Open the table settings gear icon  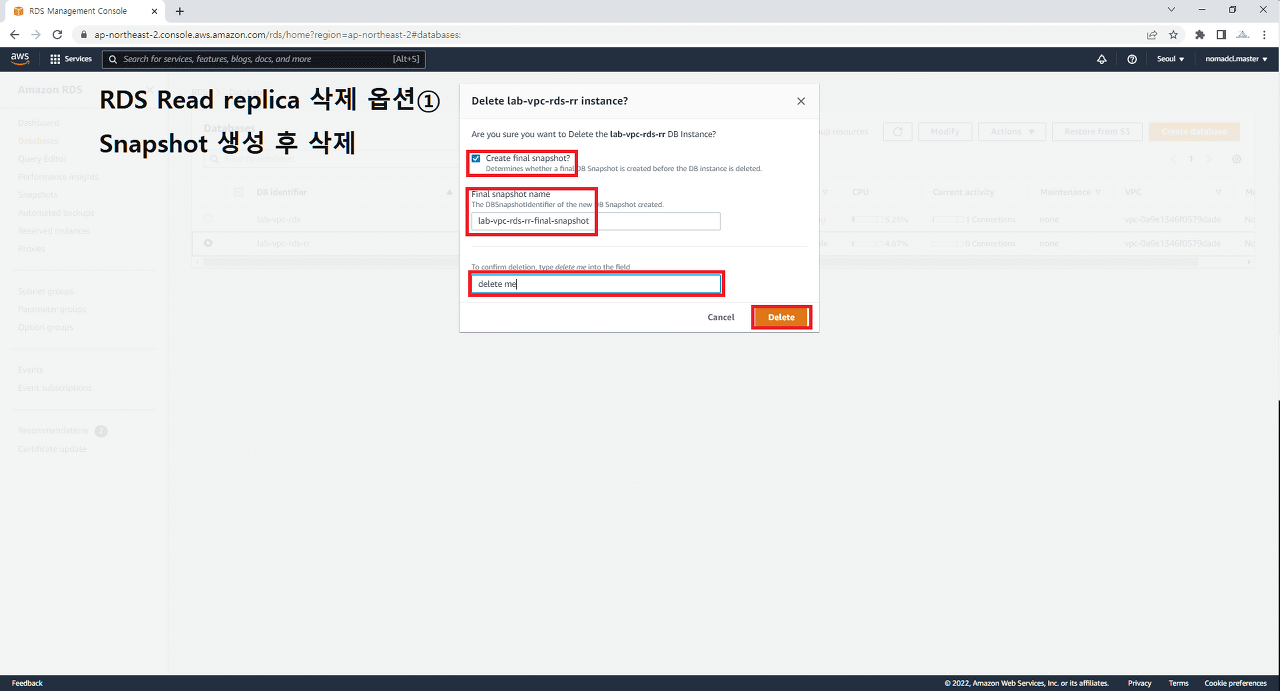(x=1236, y=159)
